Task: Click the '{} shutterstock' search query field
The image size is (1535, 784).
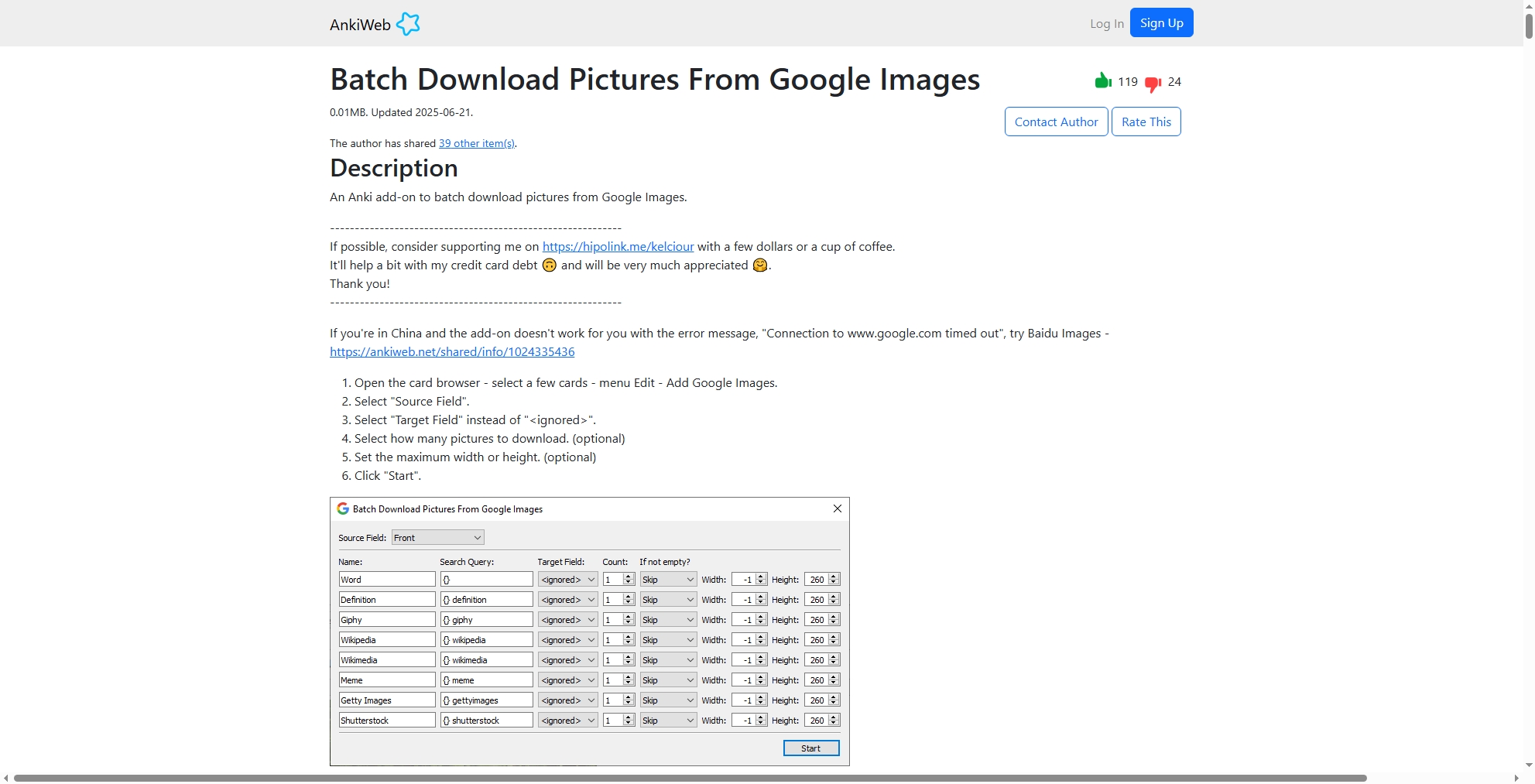Action: [x=486, y=720]
